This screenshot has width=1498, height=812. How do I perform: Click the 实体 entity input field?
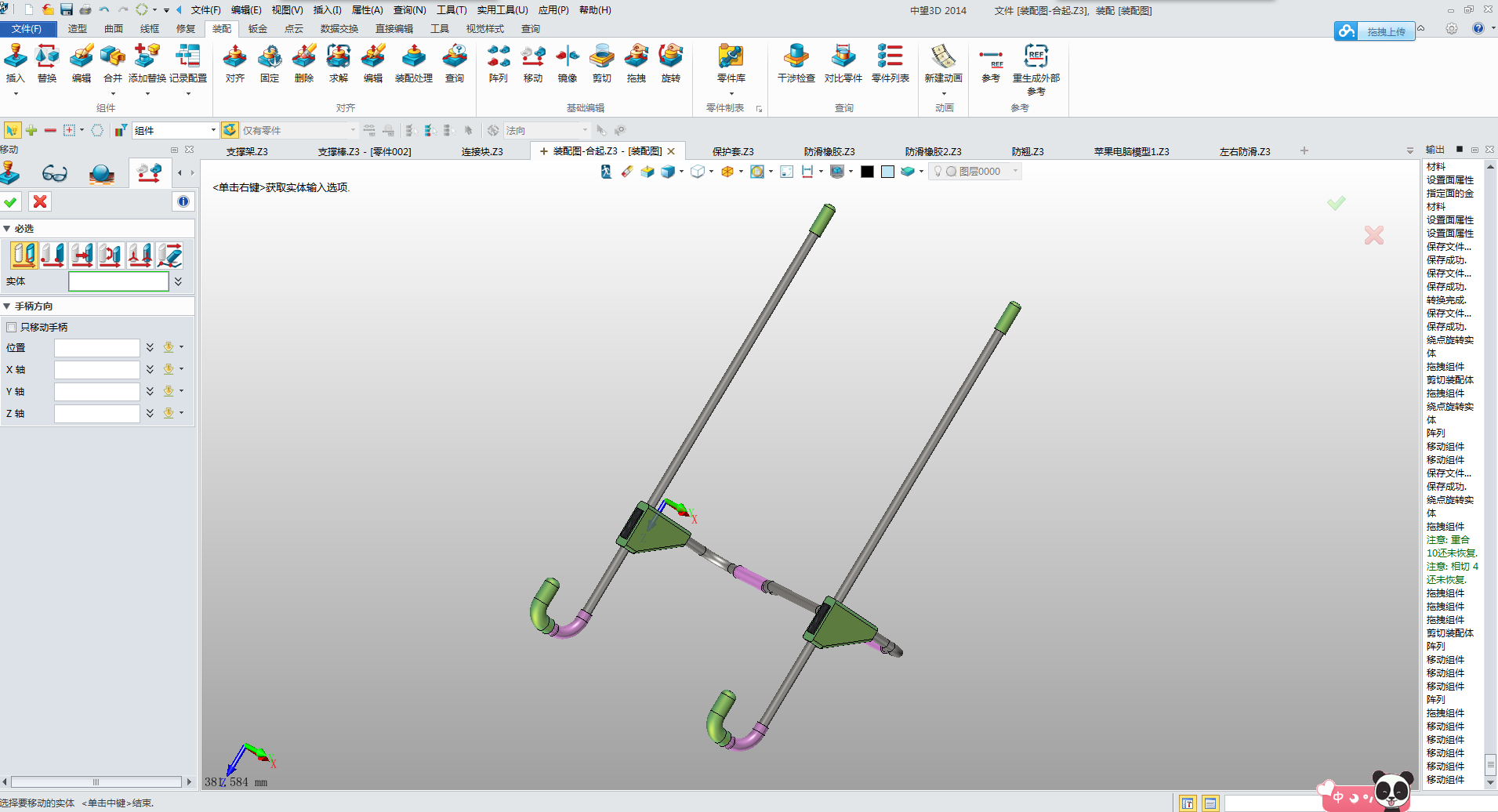point(118,281)
